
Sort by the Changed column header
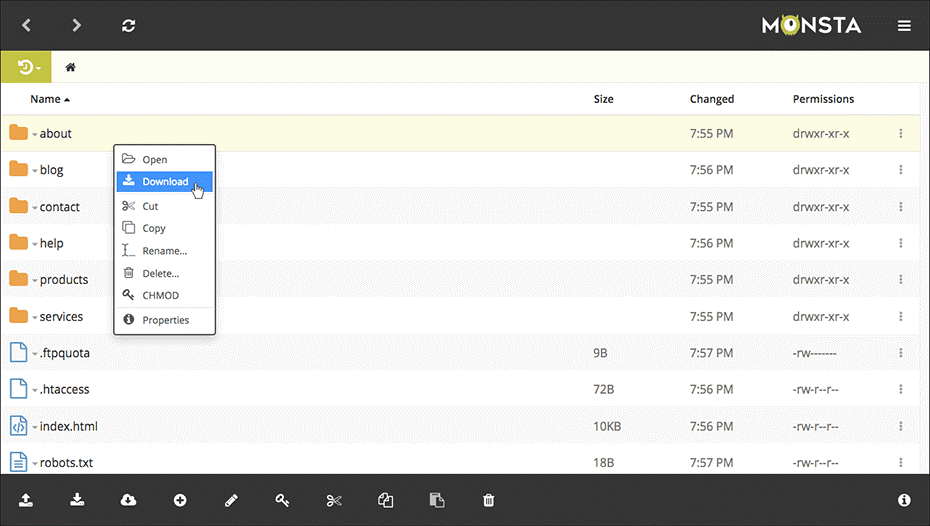[712, 99]
